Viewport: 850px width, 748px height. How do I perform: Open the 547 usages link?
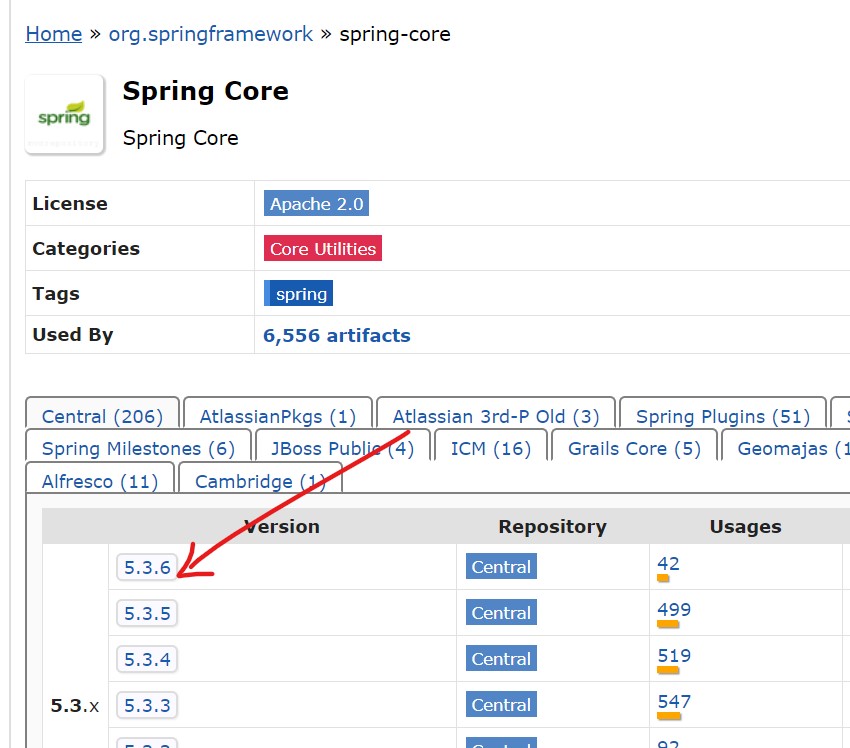click(x=674, y=702)
